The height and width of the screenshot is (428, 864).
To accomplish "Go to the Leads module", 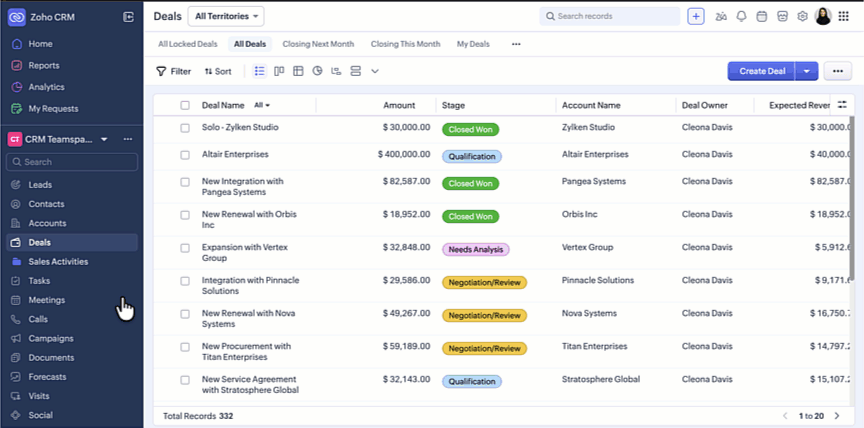I will pos(40,185).
